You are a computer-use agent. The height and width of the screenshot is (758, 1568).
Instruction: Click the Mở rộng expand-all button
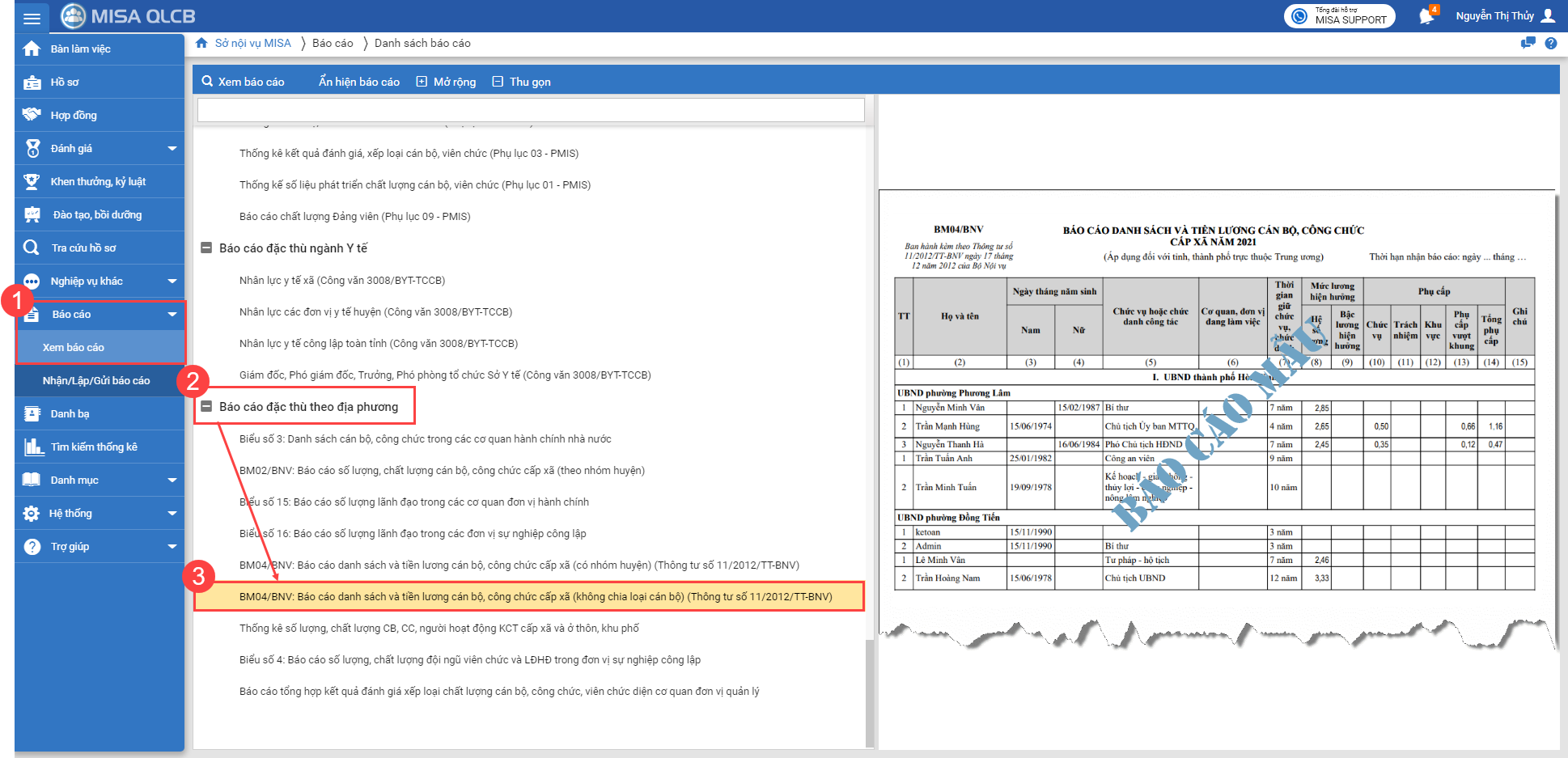[x=446, y=82]
